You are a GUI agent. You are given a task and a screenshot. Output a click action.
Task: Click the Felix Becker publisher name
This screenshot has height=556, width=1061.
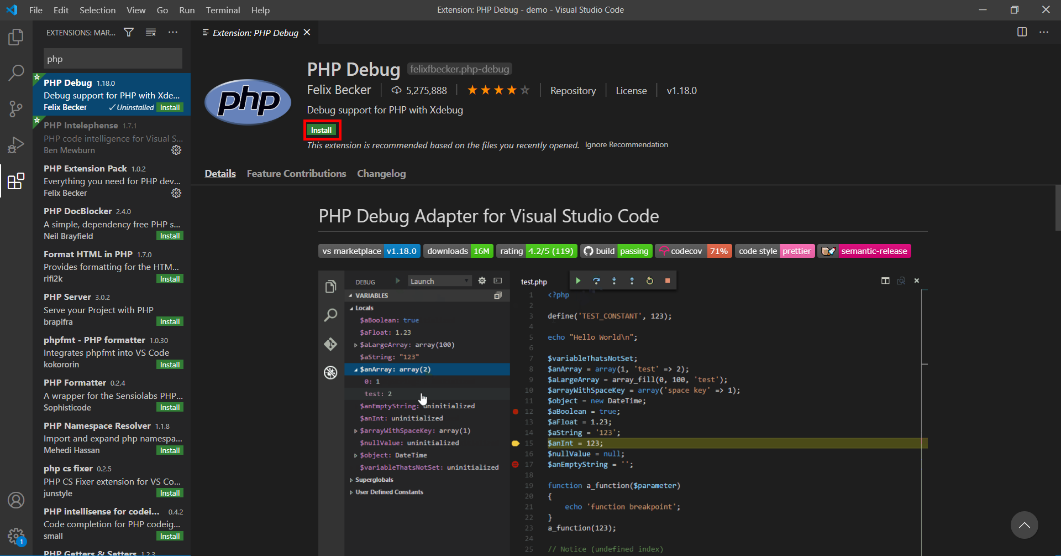(339, 90)
